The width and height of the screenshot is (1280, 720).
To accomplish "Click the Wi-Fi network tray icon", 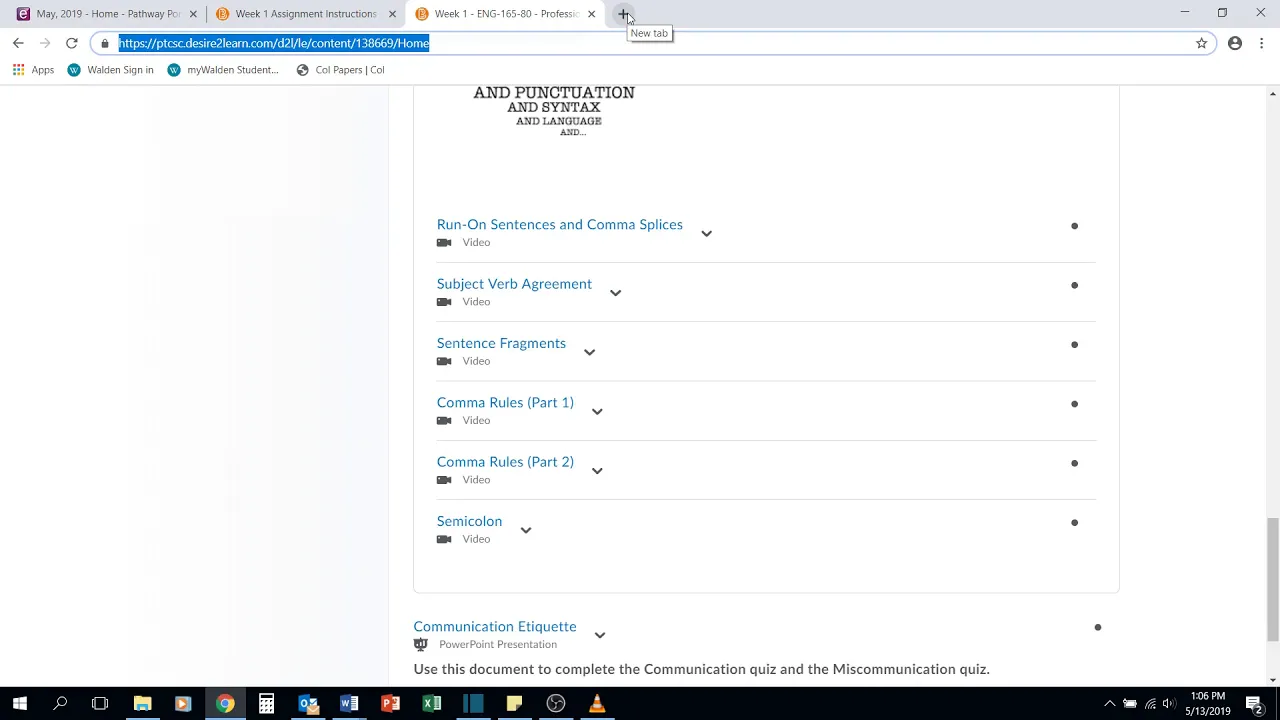I will point(1150,704).
